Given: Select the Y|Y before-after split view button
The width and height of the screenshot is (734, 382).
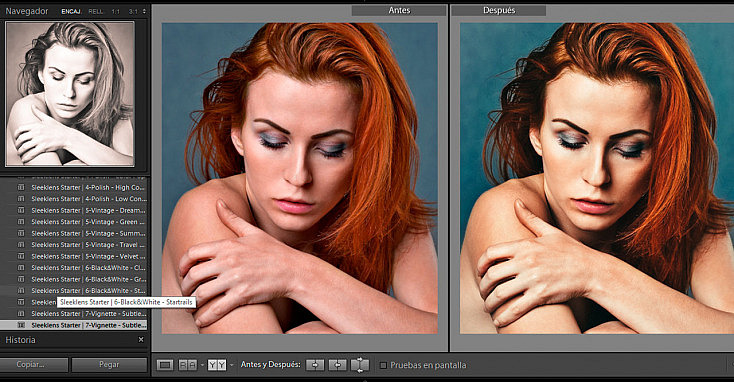Looking at the screenshot, I should (217, 365).
